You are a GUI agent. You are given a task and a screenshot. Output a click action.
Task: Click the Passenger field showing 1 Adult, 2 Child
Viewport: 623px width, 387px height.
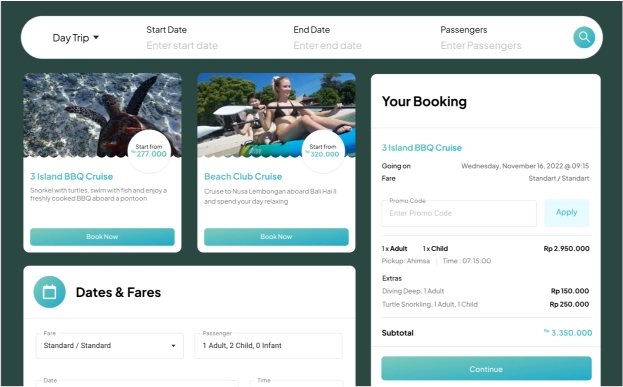tap(268, 346)
